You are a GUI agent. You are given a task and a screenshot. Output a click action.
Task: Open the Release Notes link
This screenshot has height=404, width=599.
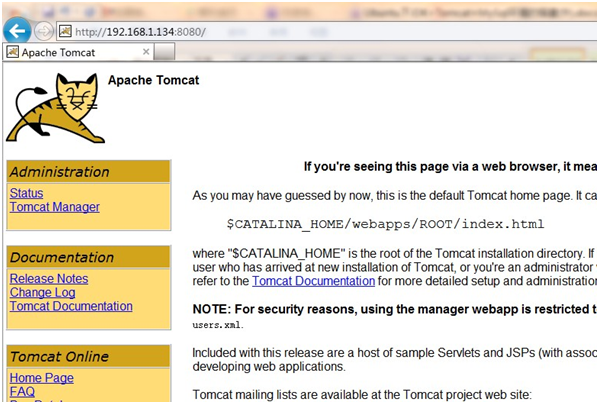(x=49, y=279)
